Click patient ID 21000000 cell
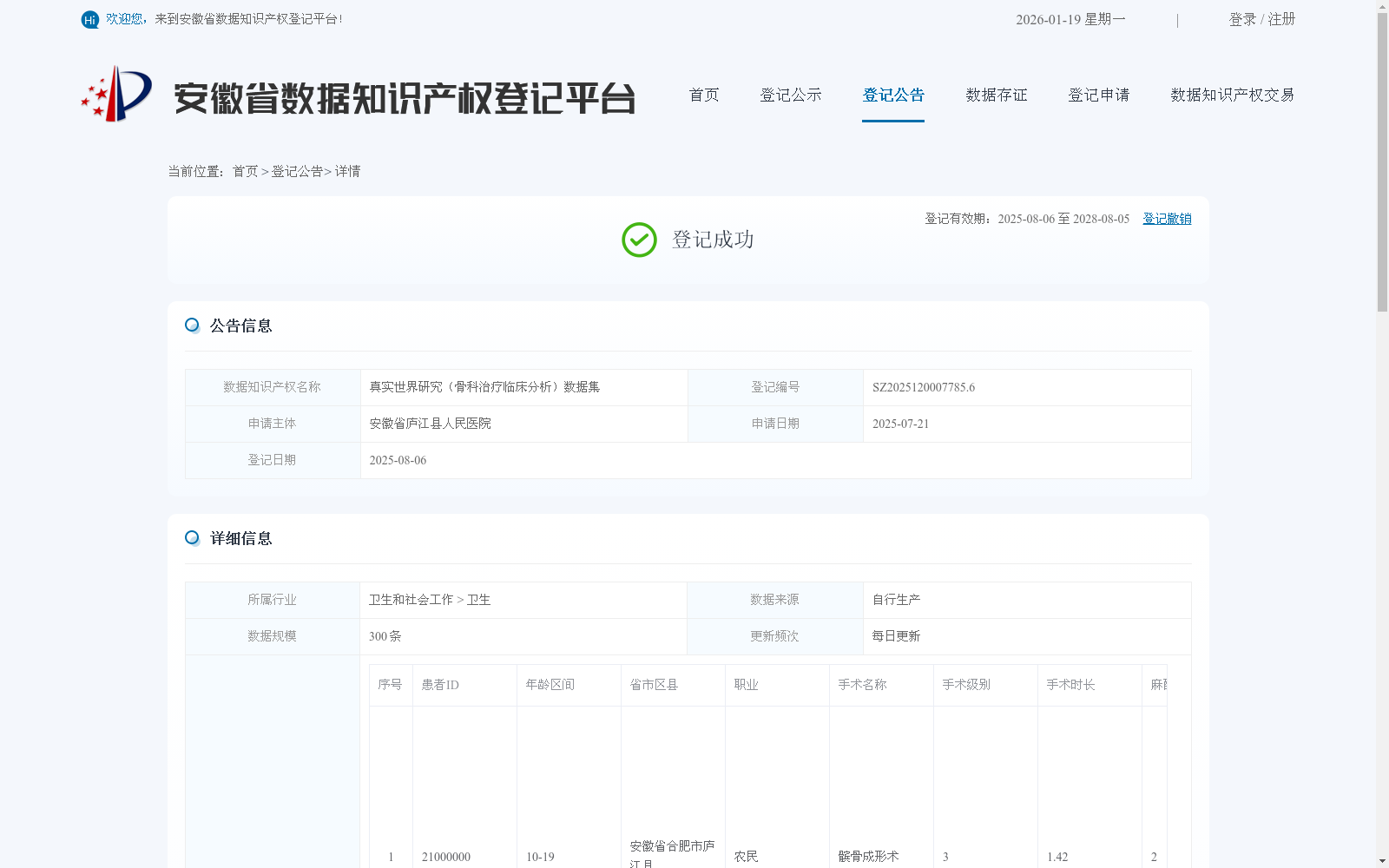Screen dimensions: 1389x868 (446, 857)
